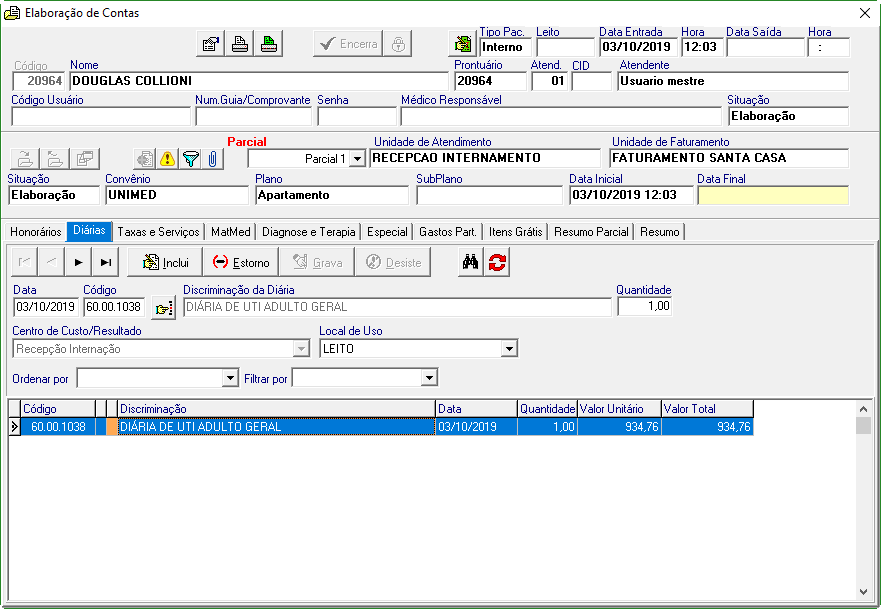Go to first record navigation arrow
The image size is (881, 609).
tap(24, 262)
